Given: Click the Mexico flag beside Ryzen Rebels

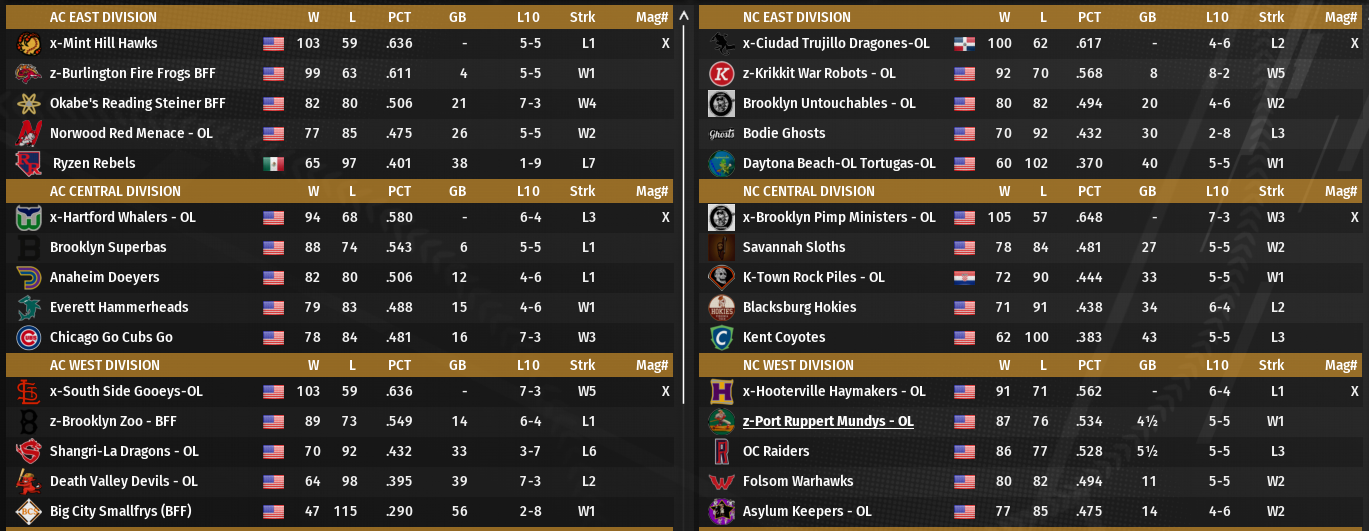Looking at the screenshot, I should tap(273, 164).
